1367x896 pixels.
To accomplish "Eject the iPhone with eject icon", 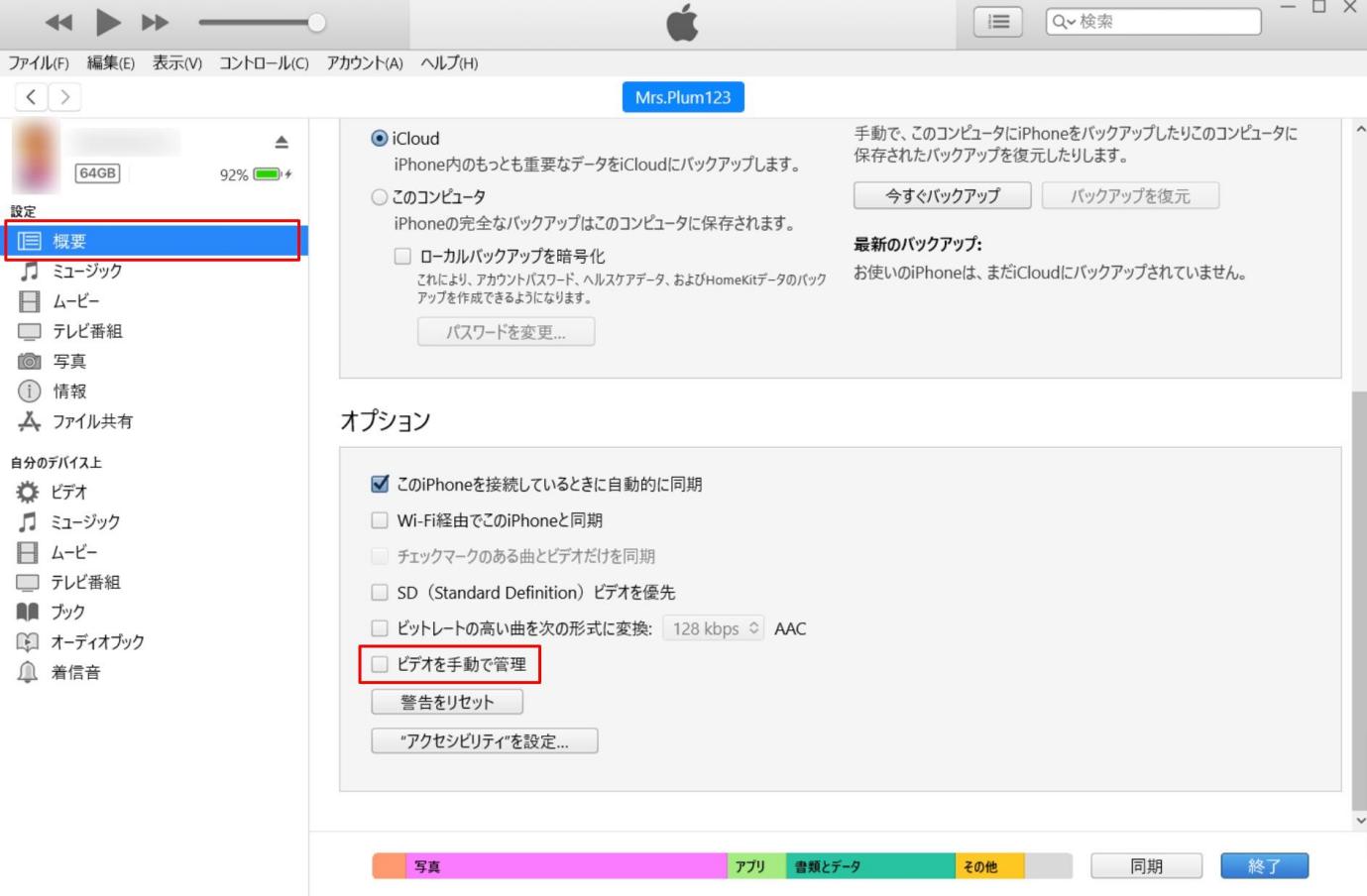I will coord(282,142).
